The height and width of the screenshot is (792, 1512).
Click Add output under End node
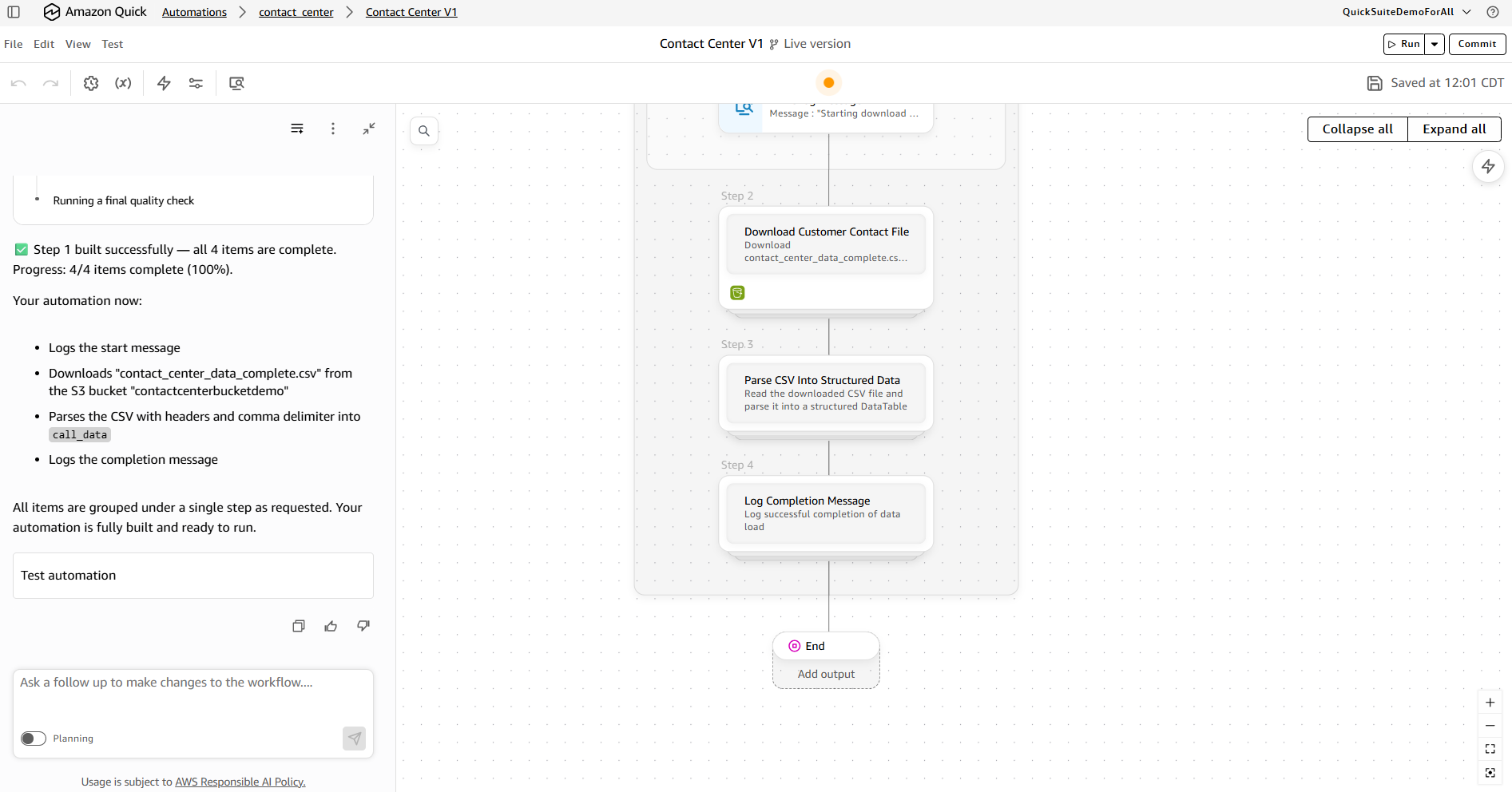point(826,675)
